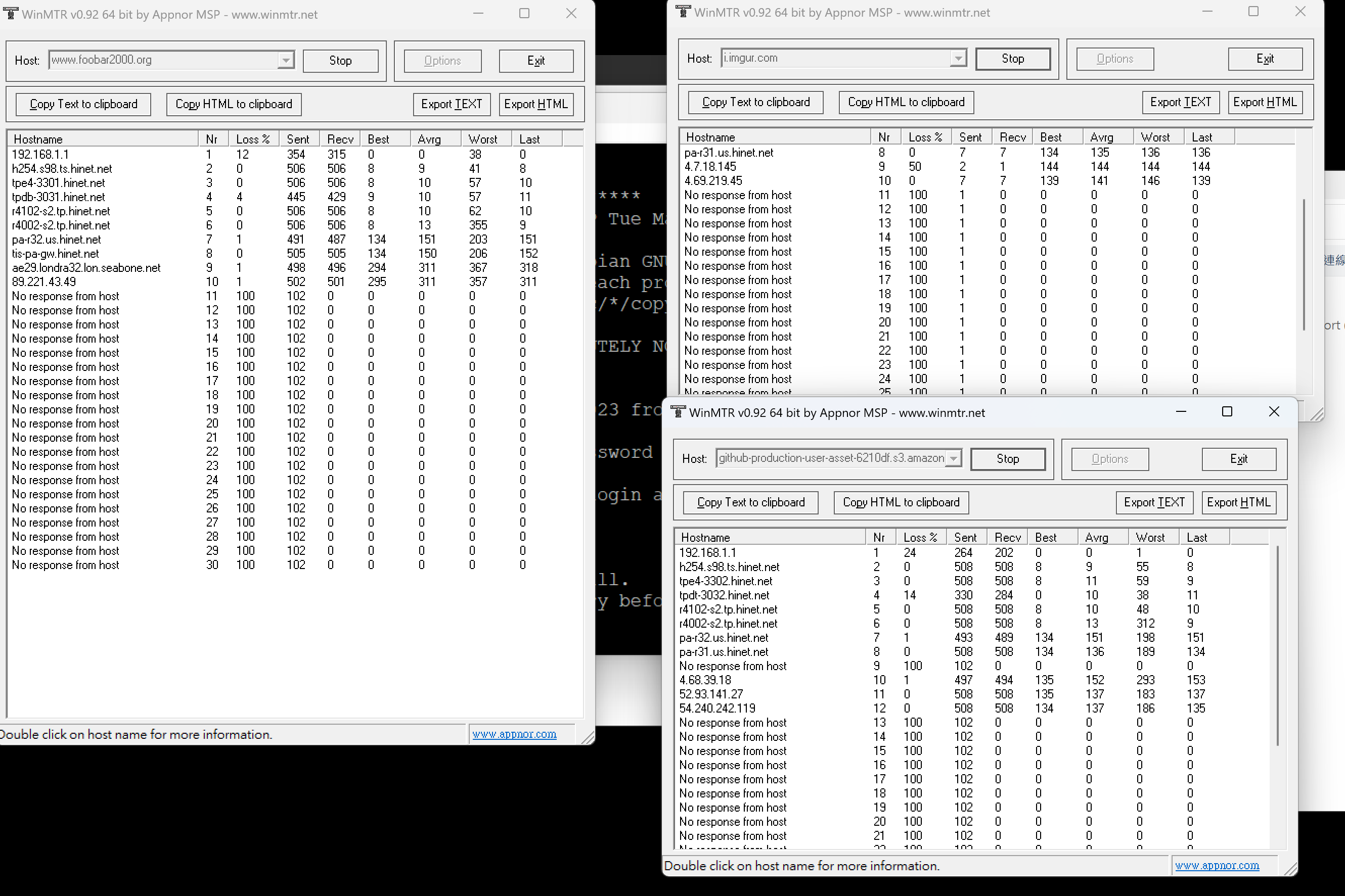The height and width of the screenshot is (896, 1345).
Task: Sort by Loss % column in foobar2000 window
Action: pos(253,139)
